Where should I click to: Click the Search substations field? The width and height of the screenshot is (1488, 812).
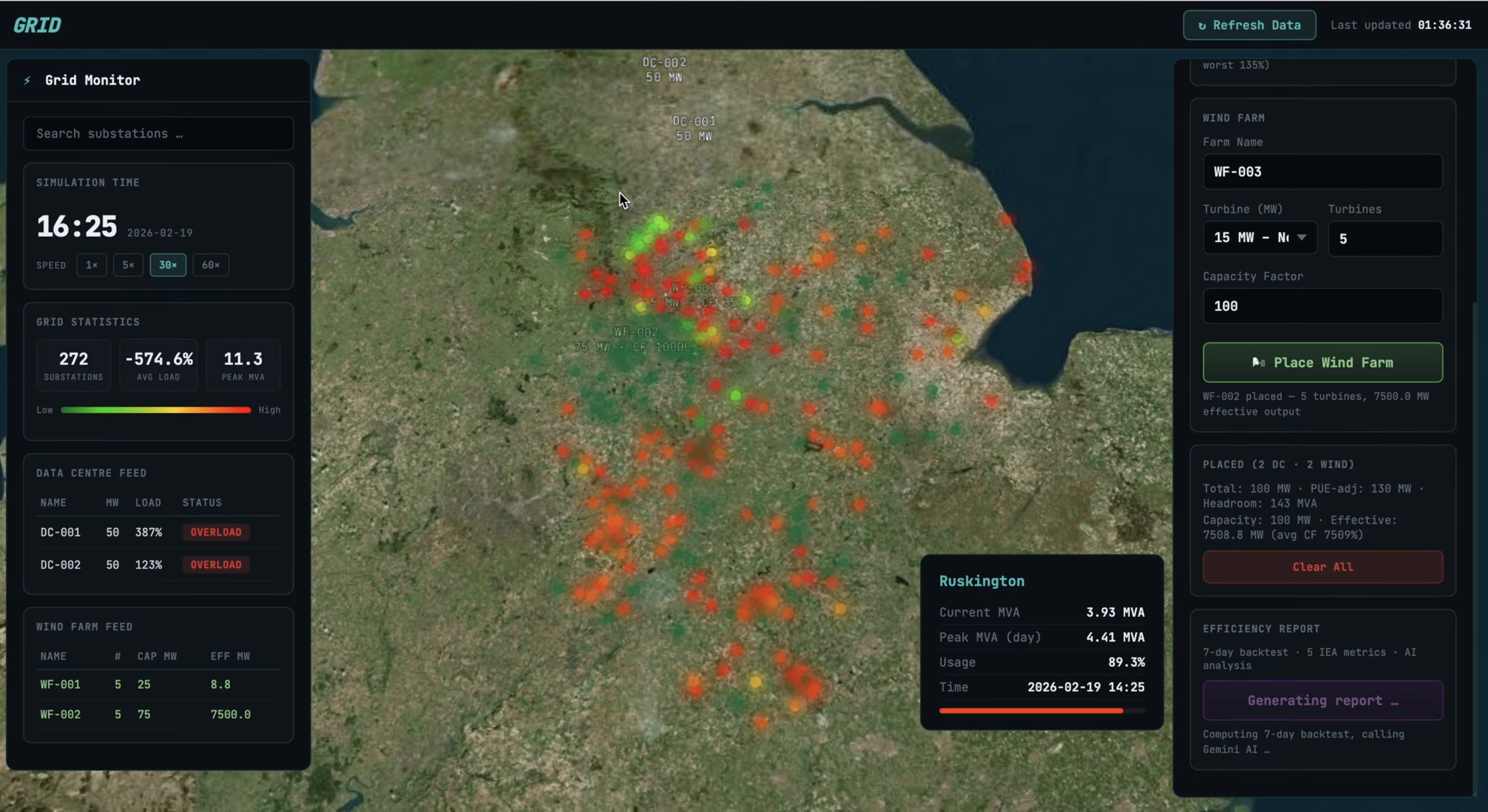click(x=158, y=133)
